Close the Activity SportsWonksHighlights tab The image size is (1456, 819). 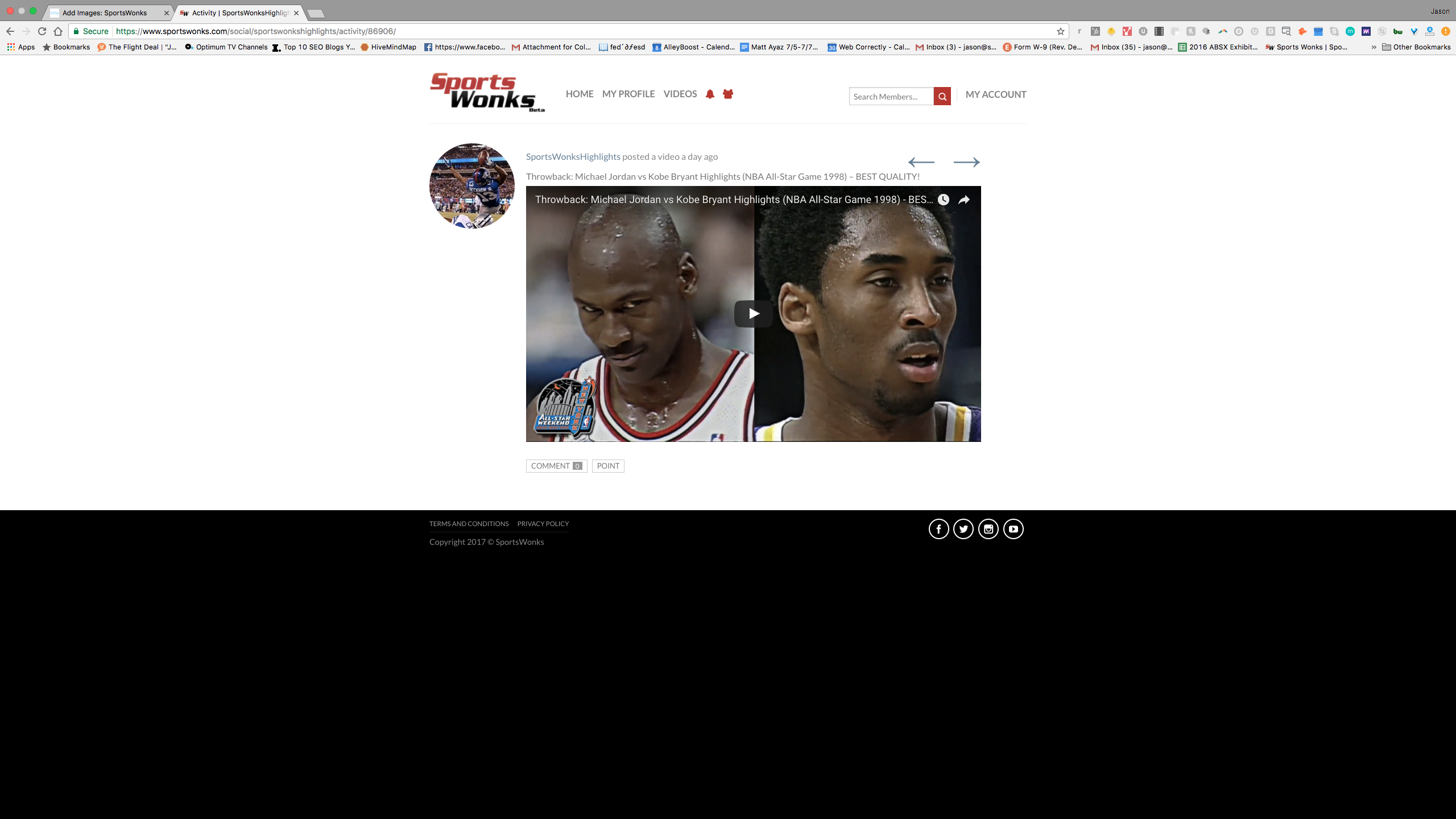pos(296,13)
